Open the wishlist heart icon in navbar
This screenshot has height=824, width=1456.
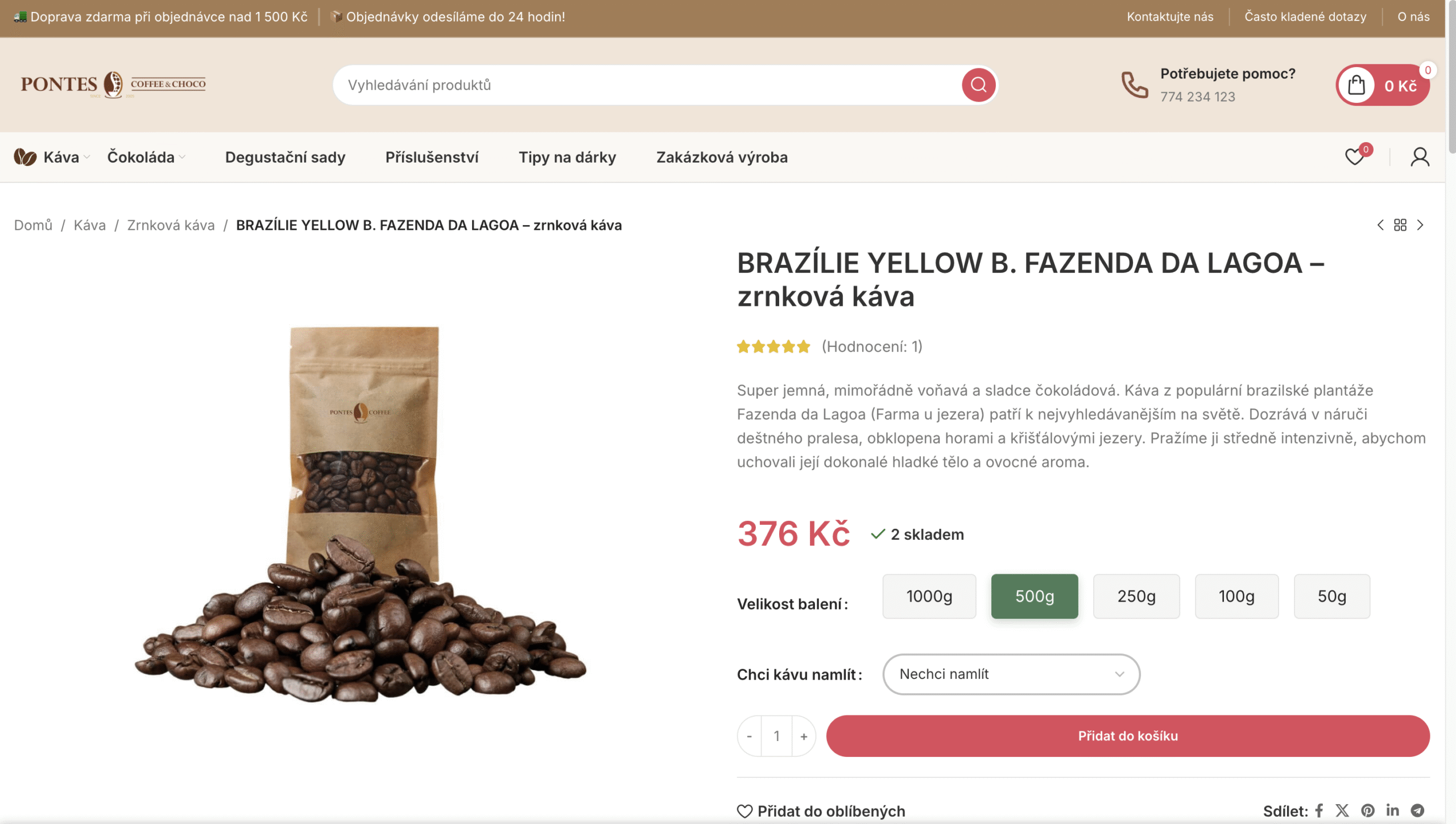pyautogui.click(x=1355, y=156)
